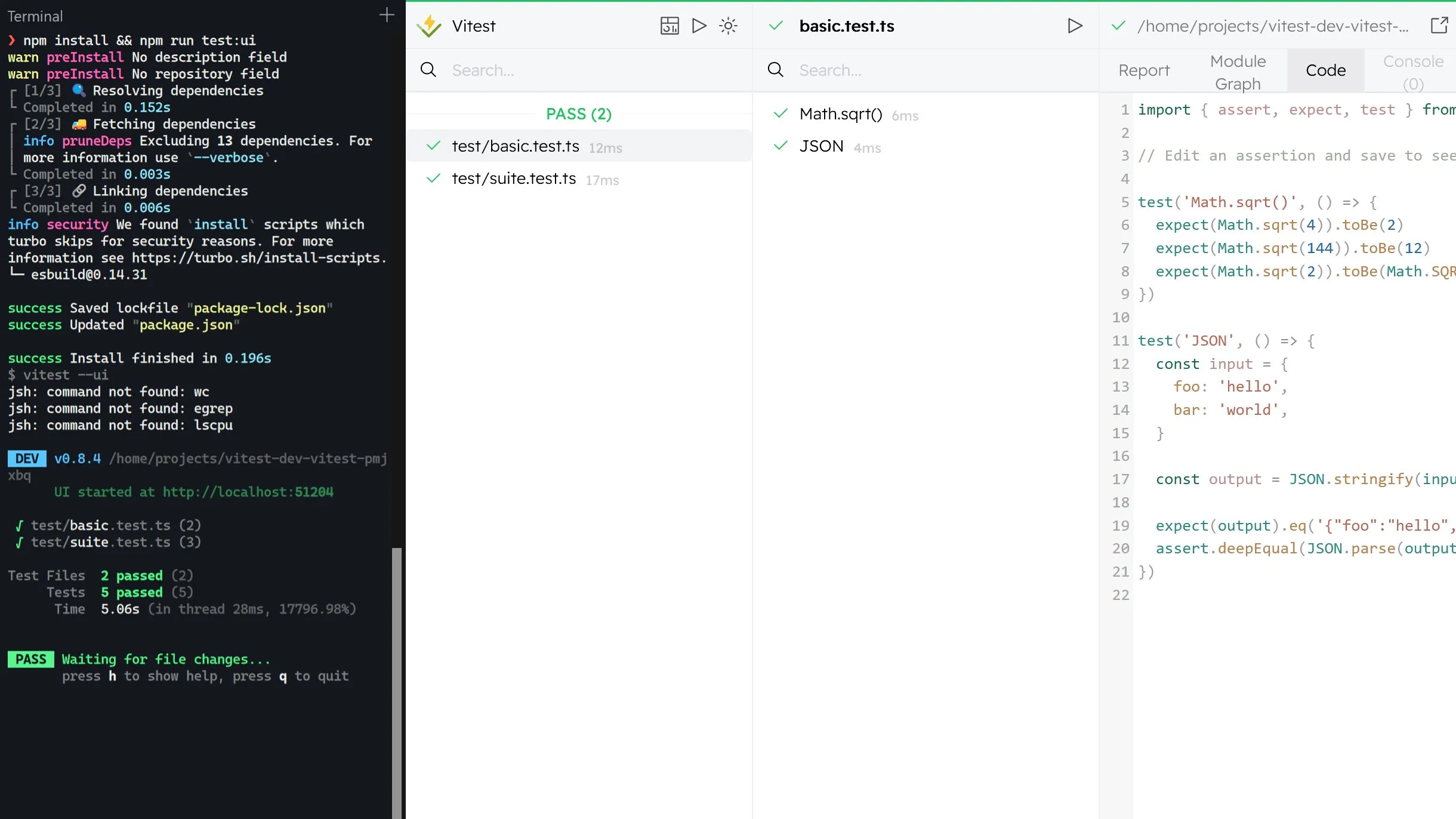Click the green checkmark beside the file path

[x=1119, y=26]
